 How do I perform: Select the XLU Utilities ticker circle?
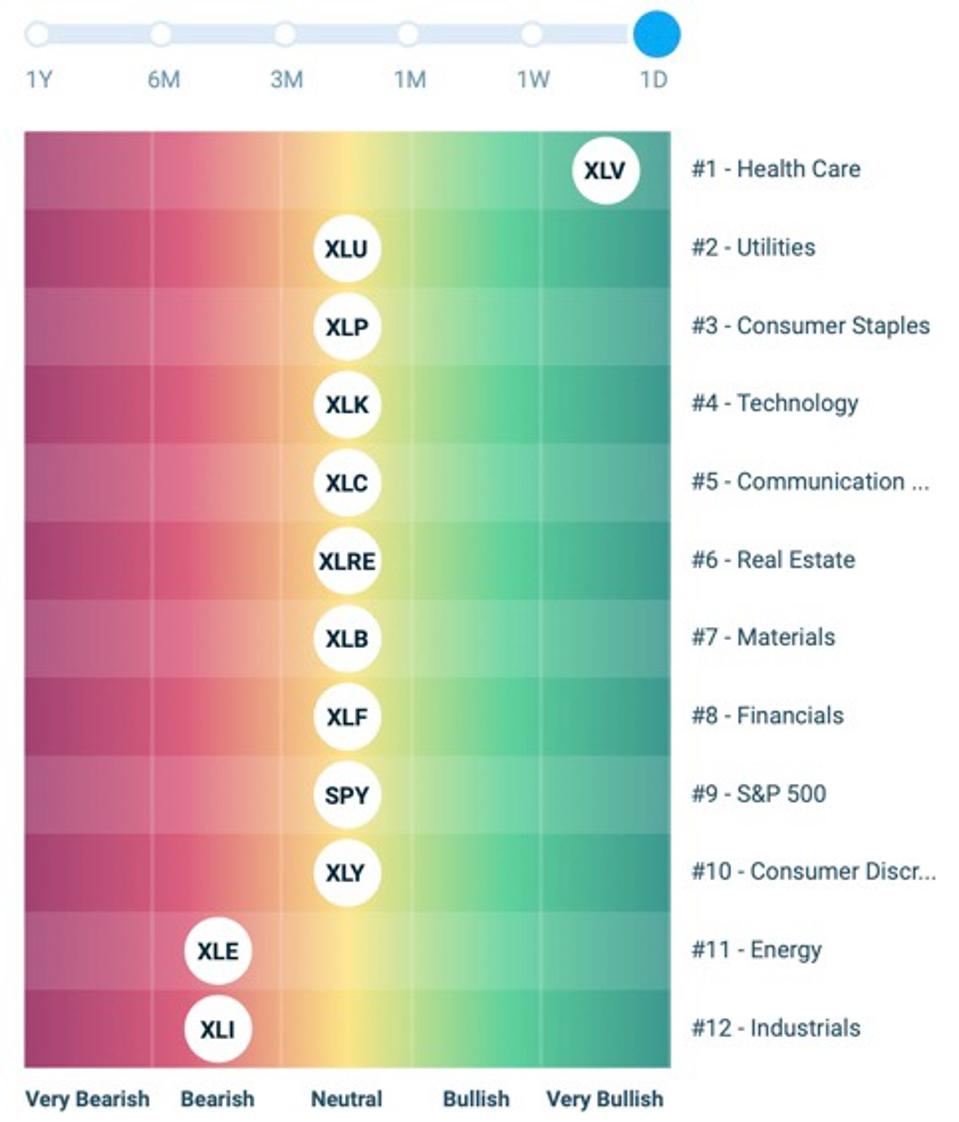pyautogui.click(x=347, y=249)
